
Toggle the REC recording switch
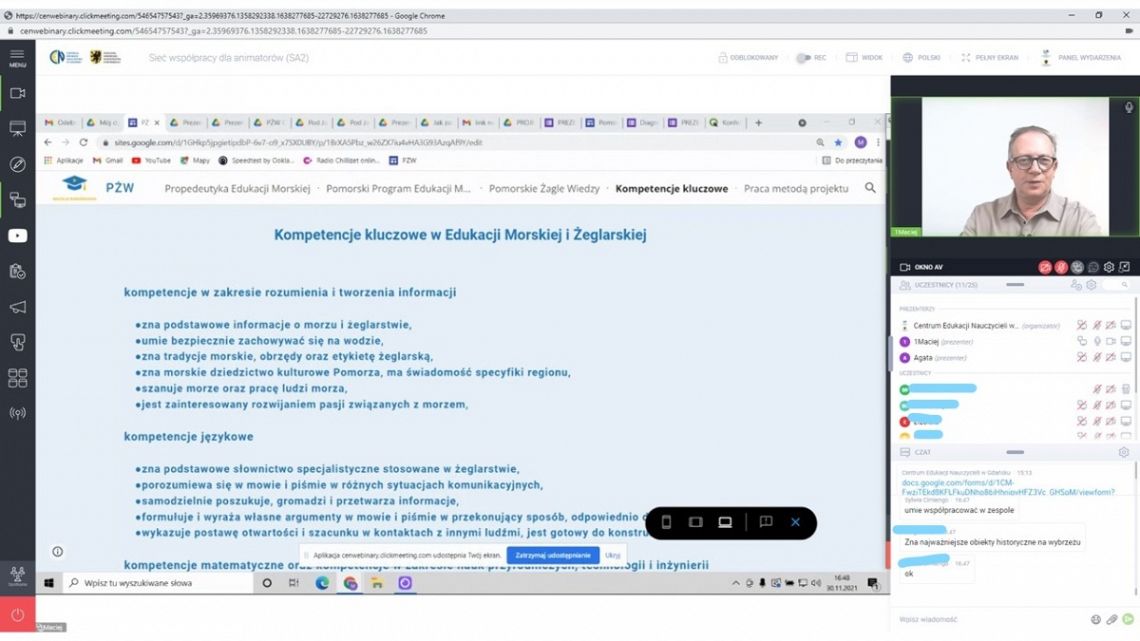tap(804, 58)
